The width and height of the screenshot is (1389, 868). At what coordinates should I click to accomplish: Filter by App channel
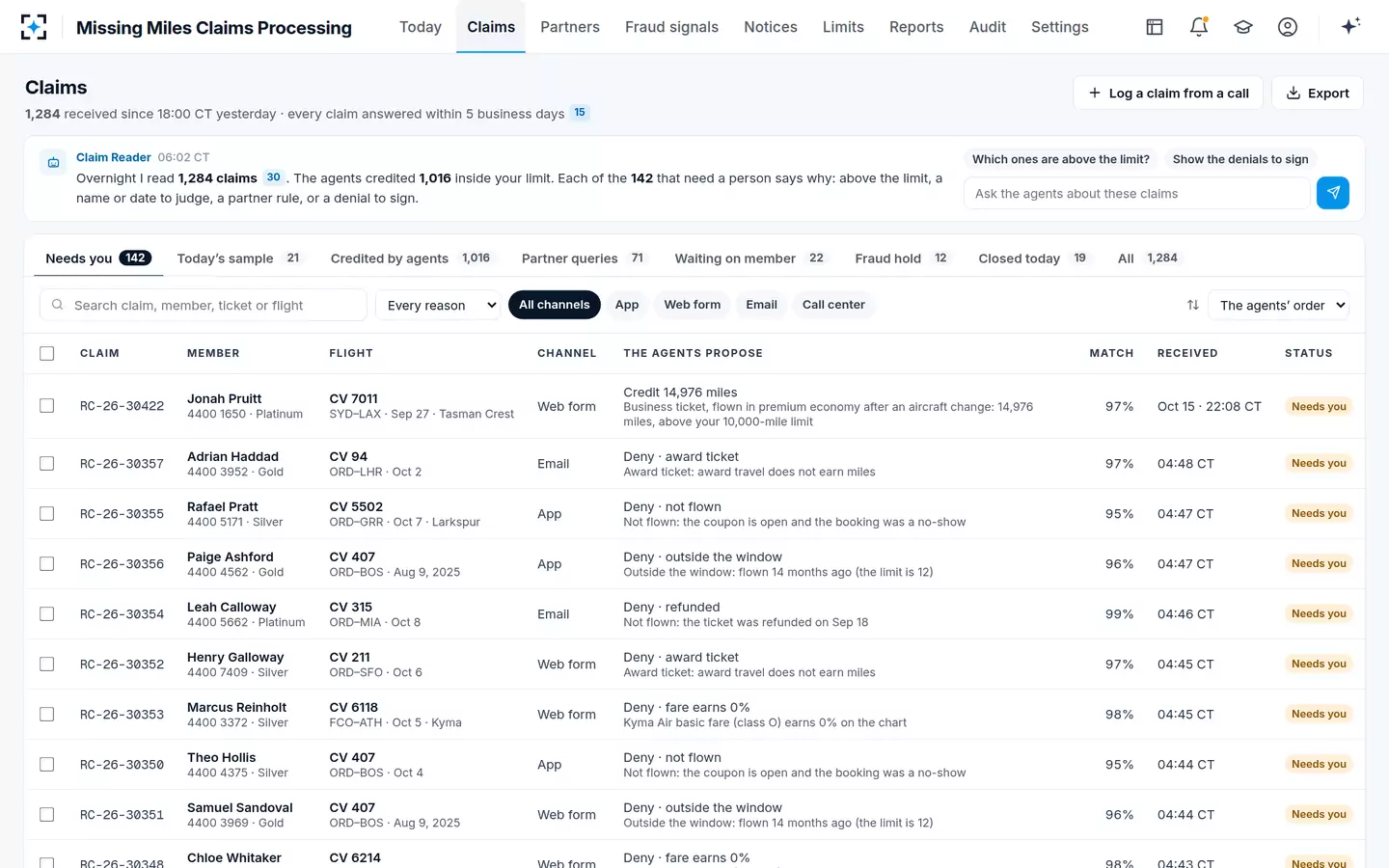pyautogui.click(x=627, y=305)
